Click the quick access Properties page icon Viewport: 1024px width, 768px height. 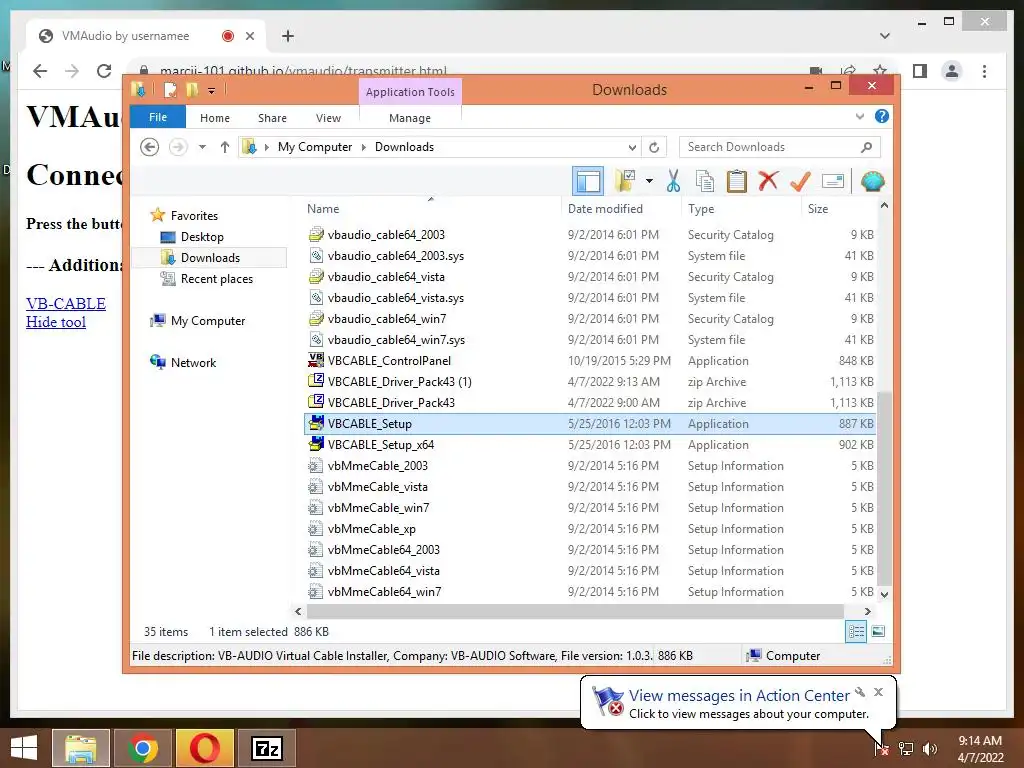(x=170, y=89)
